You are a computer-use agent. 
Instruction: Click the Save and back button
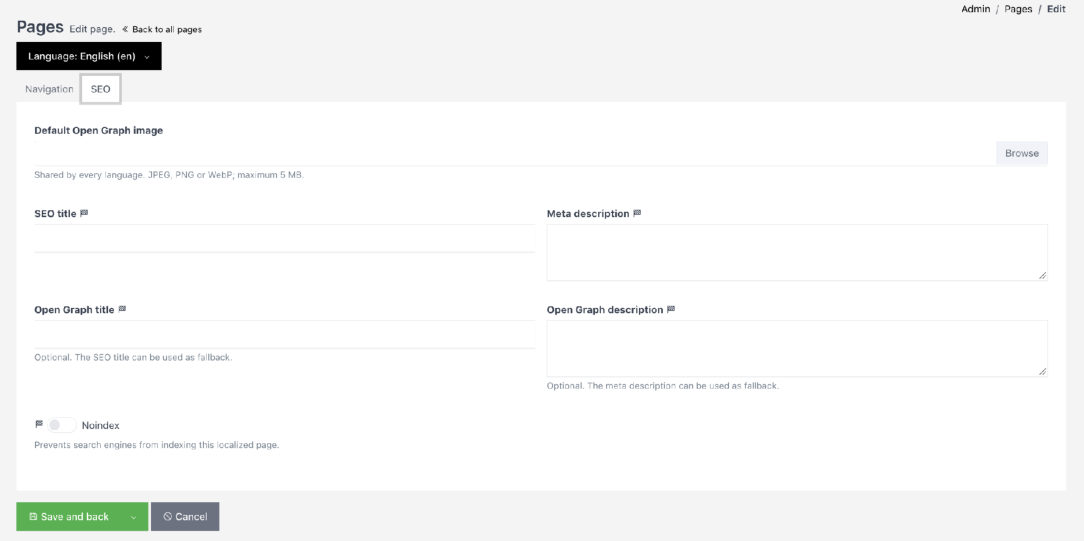pyautogui.click(x=69, y=517)
